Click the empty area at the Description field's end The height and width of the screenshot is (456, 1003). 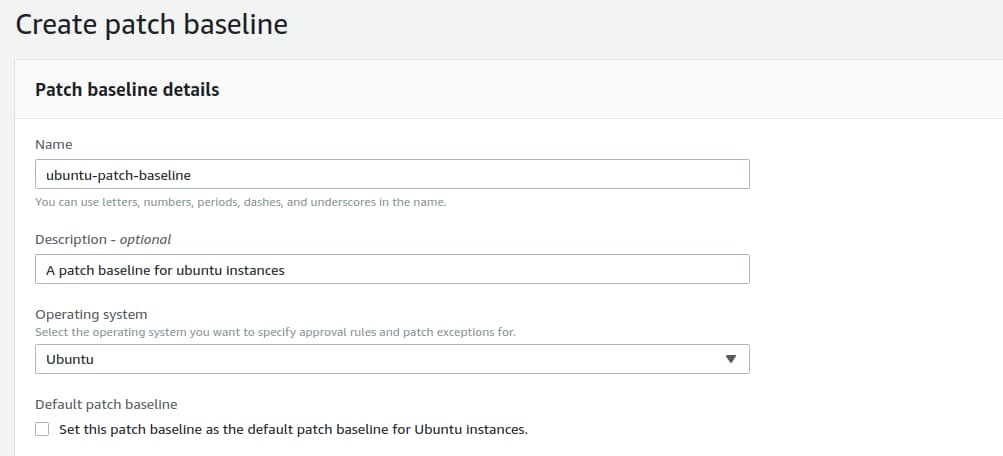(600, 270)
